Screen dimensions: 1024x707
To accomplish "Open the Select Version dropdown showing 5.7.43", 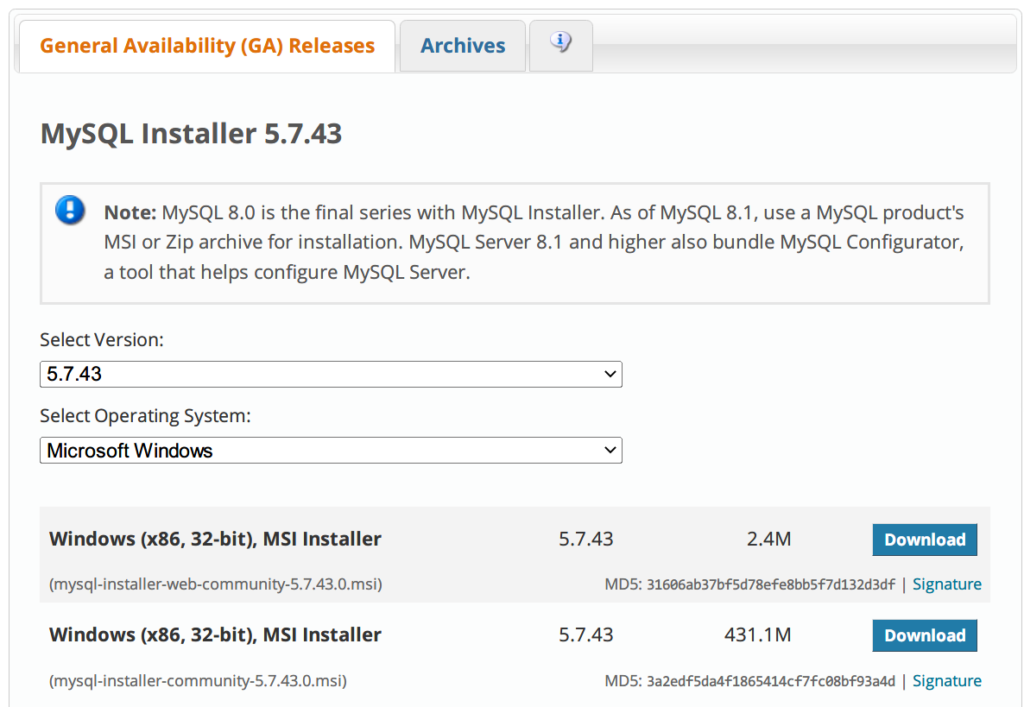I will (331, 374).
